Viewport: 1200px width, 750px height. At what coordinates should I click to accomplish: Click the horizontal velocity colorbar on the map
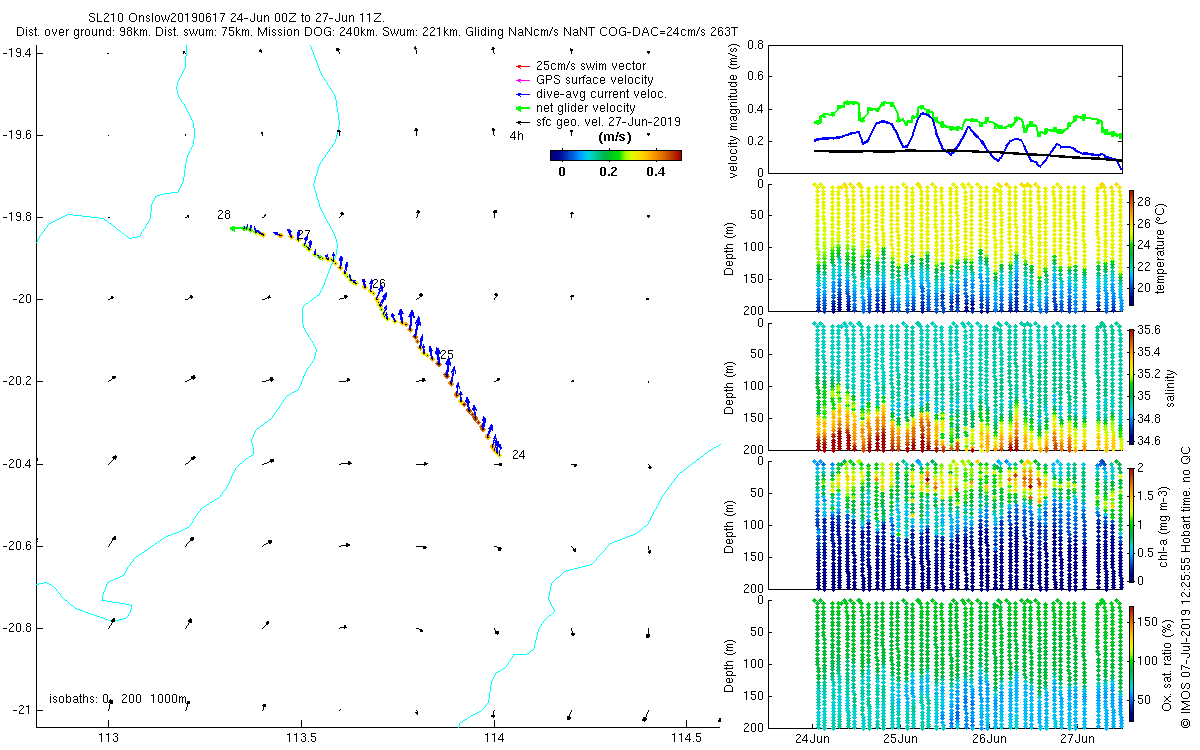pos(616,155)
